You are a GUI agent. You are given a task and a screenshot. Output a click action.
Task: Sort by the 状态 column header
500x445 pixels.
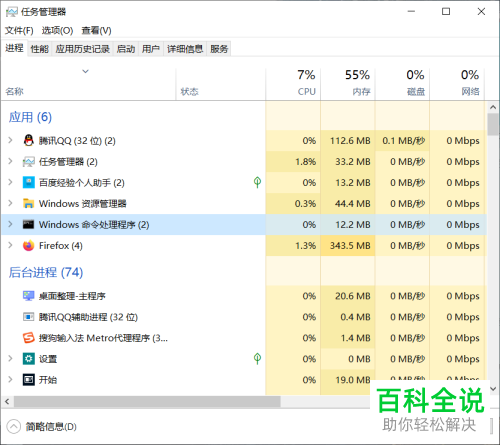pos(221,83)
